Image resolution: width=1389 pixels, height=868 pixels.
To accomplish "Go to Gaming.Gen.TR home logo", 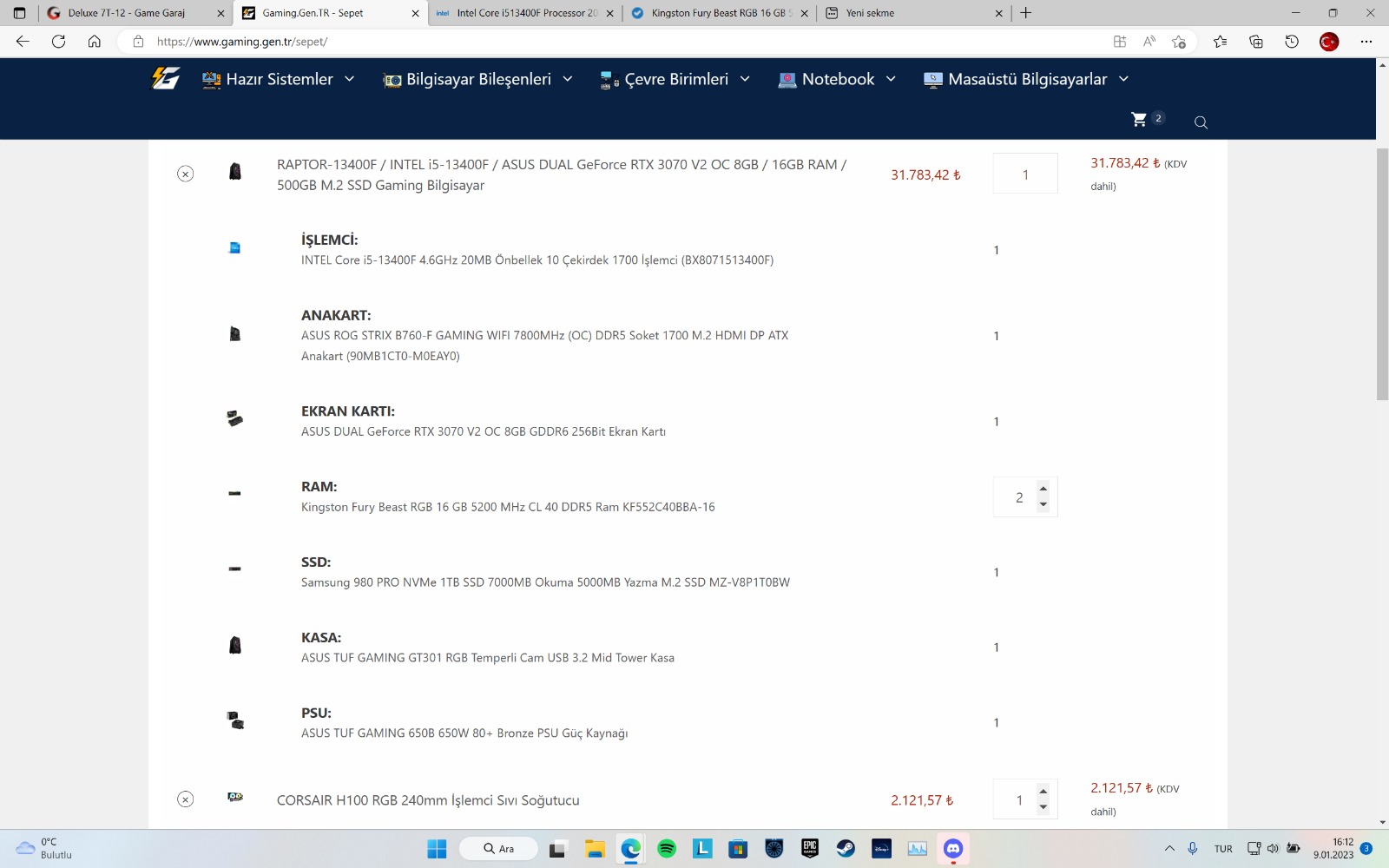I will pyautogui.click(x=166, y=79).
